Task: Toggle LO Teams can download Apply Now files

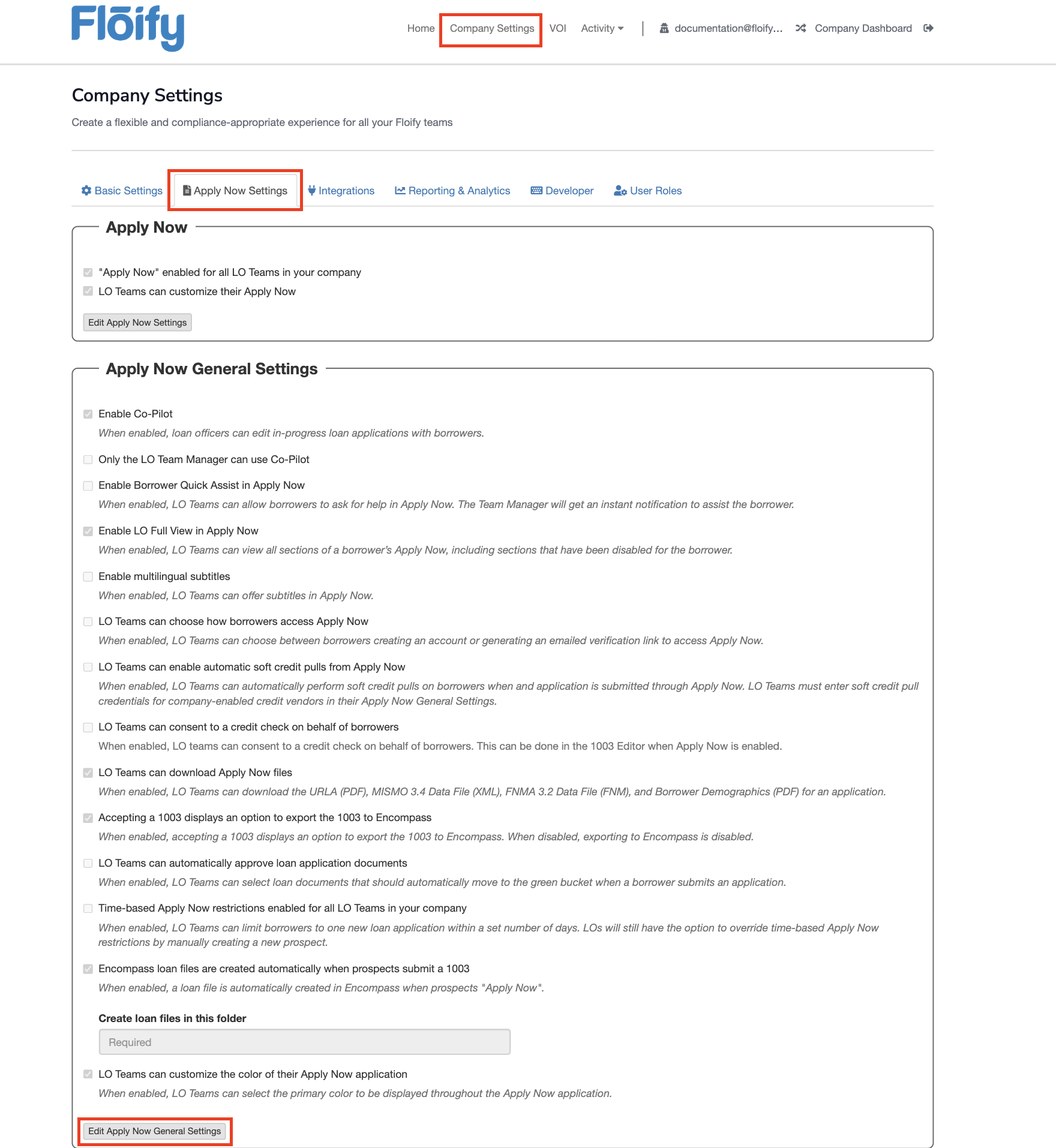Action: [x=88, y=773]
